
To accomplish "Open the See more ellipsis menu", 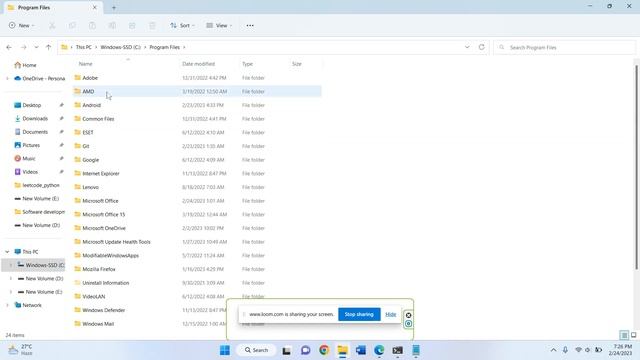I will (x=250, y=25).
